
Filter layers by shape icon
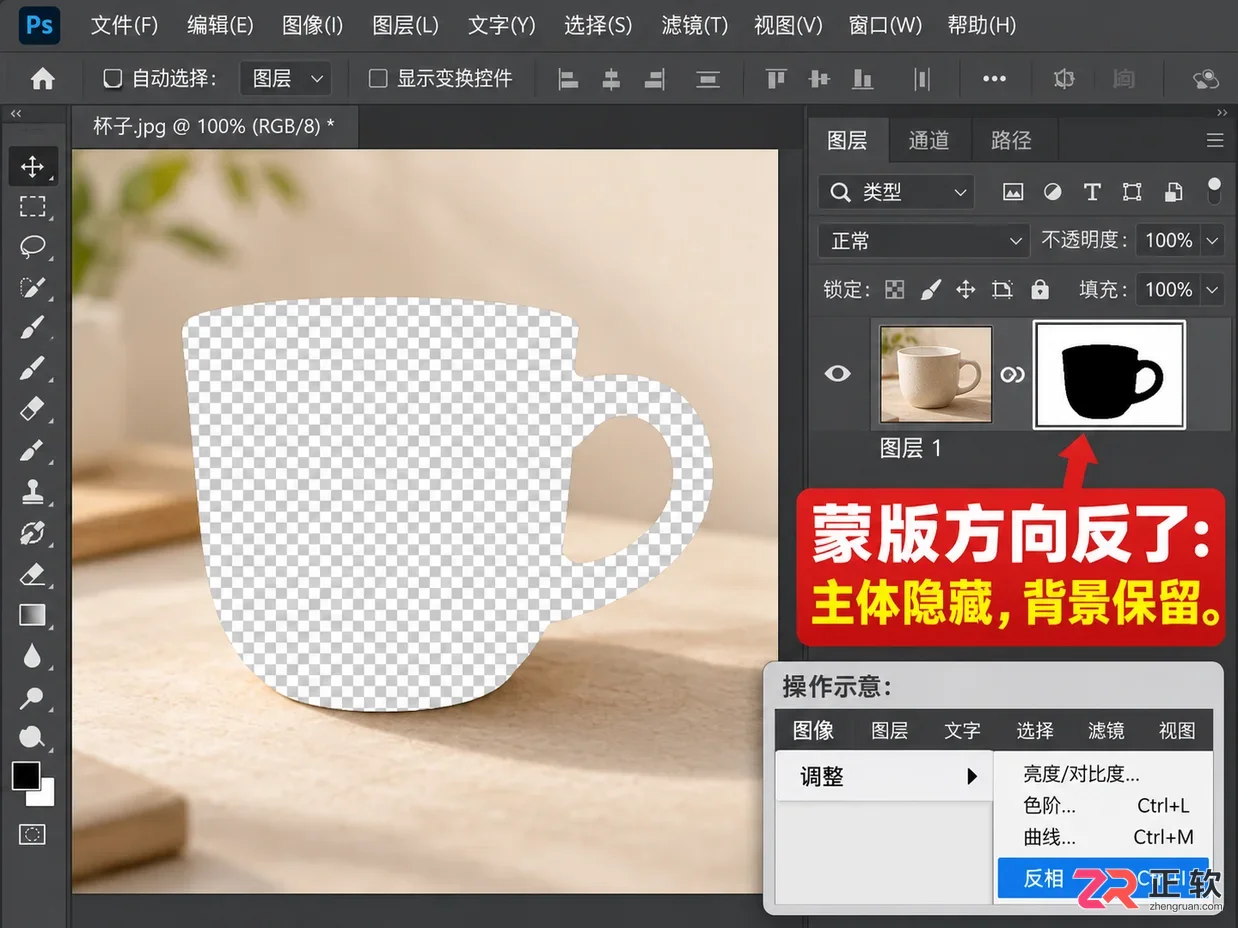pos(1132,192)
